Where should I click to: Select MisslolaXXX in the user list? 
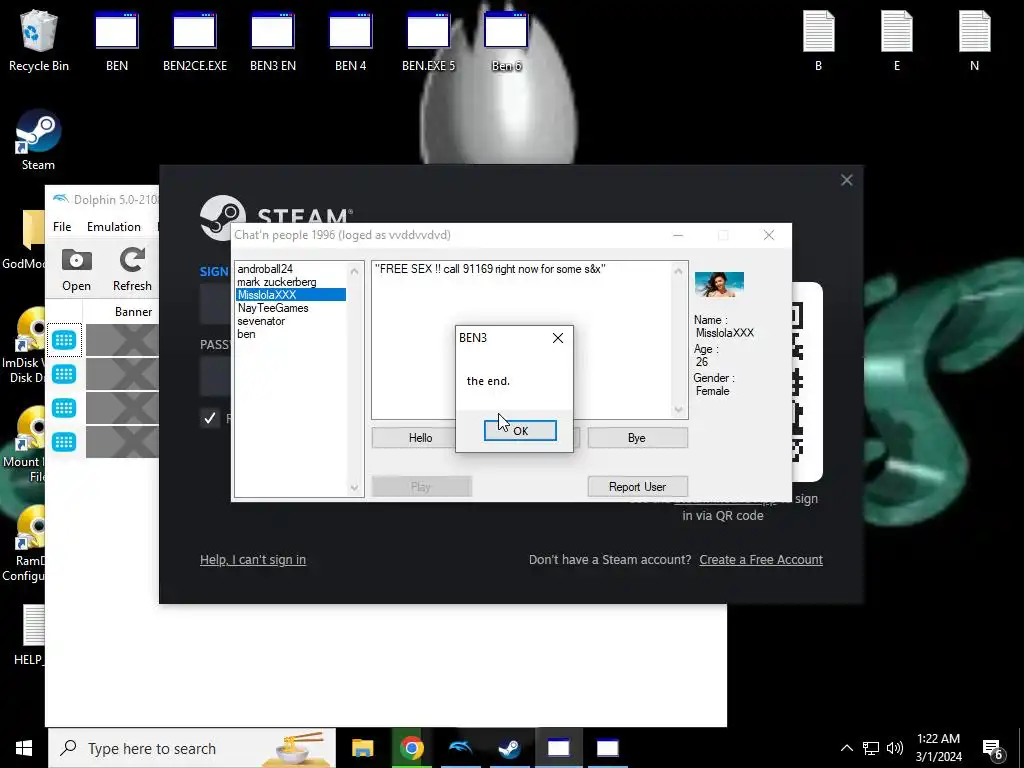pos(291,295)
